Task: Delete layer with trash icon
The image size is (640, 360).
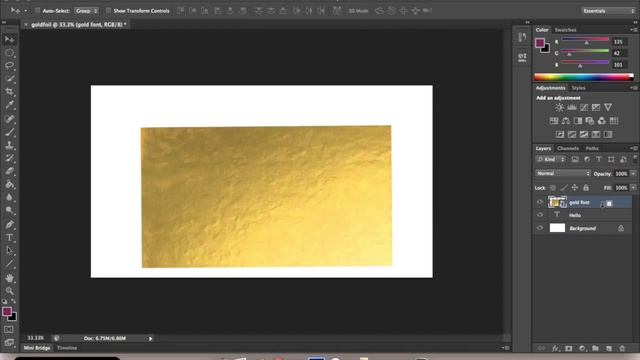Action: tap(622, 349)
